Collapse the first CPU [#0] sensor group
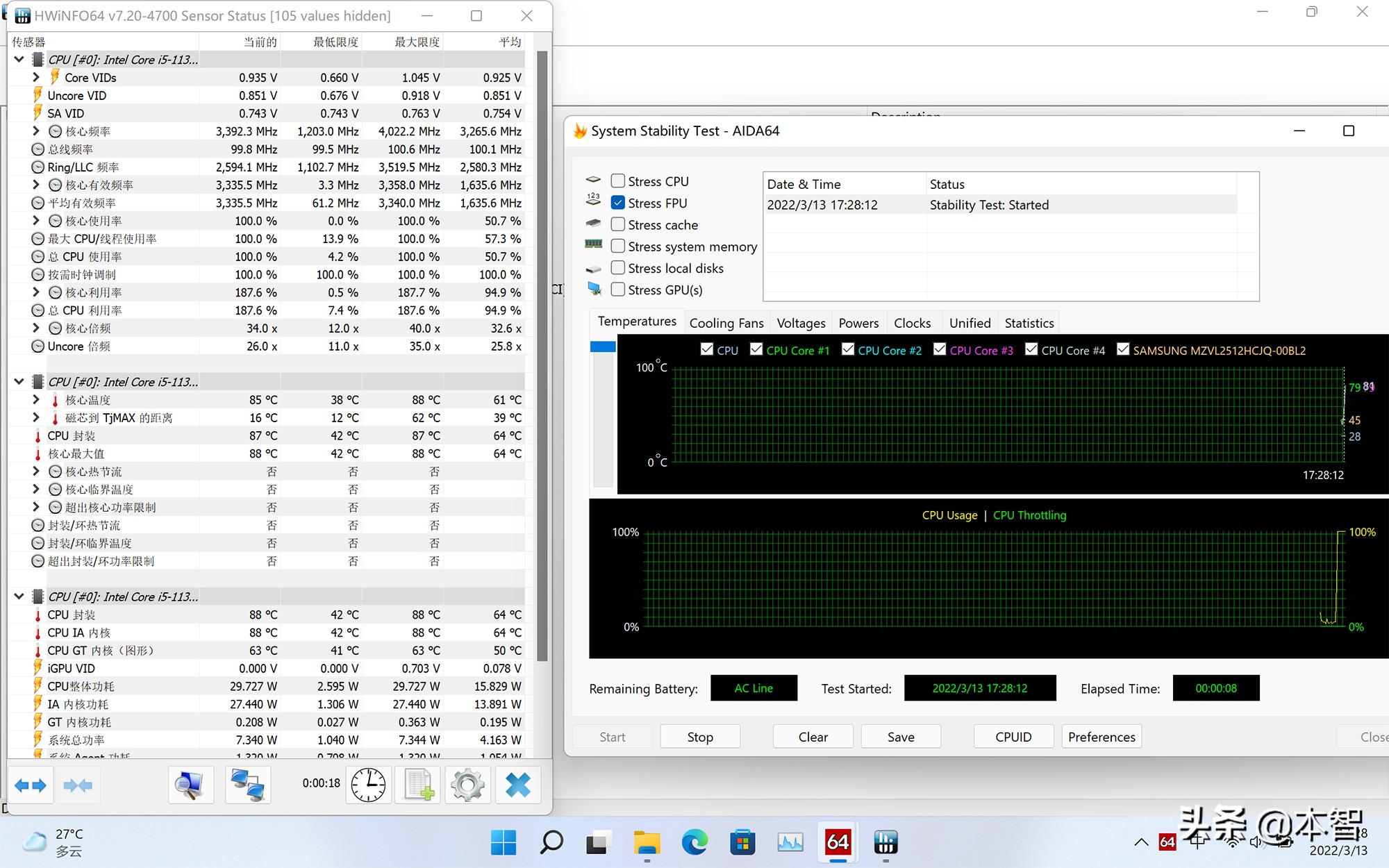 pos(19,60)
